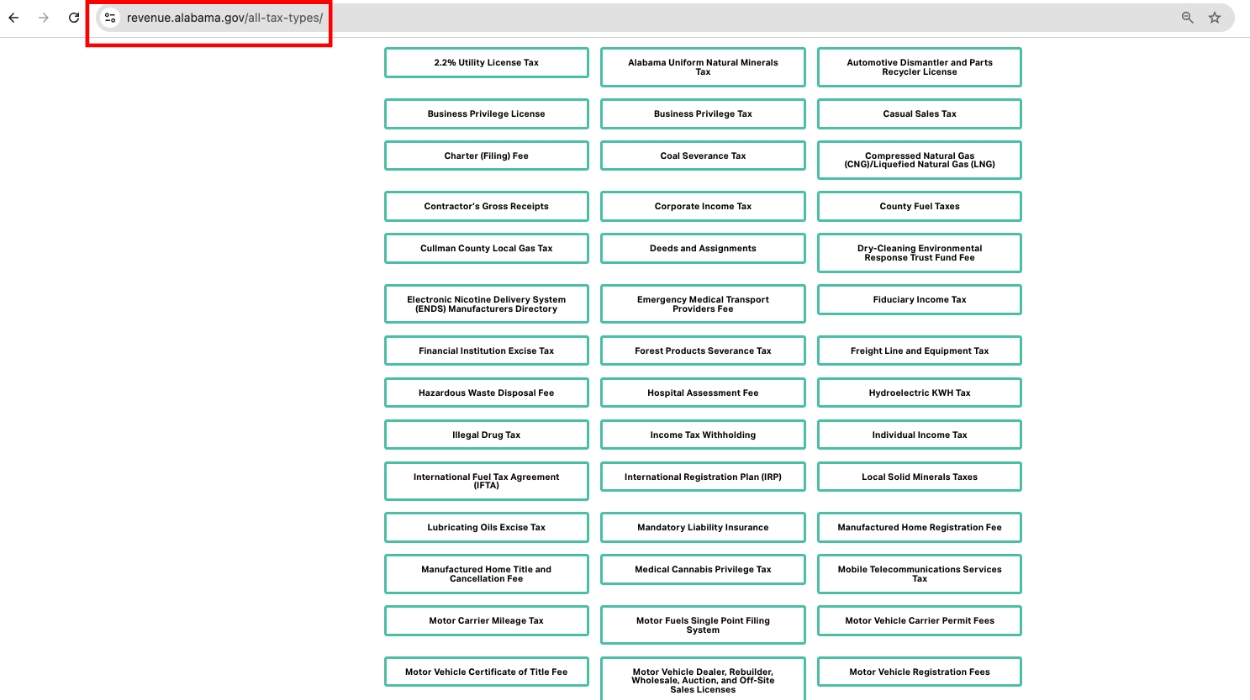
Task: Open Medical Cannabis Privilege Tax
Action: 702,570
